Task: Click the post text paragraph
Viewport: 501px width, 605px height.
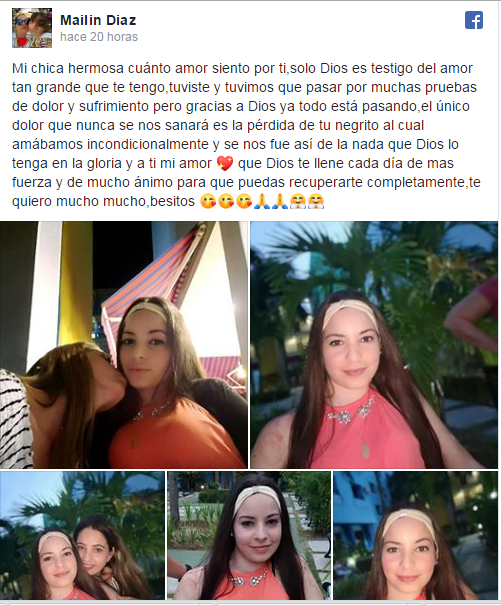Action: tap(246, 135)
